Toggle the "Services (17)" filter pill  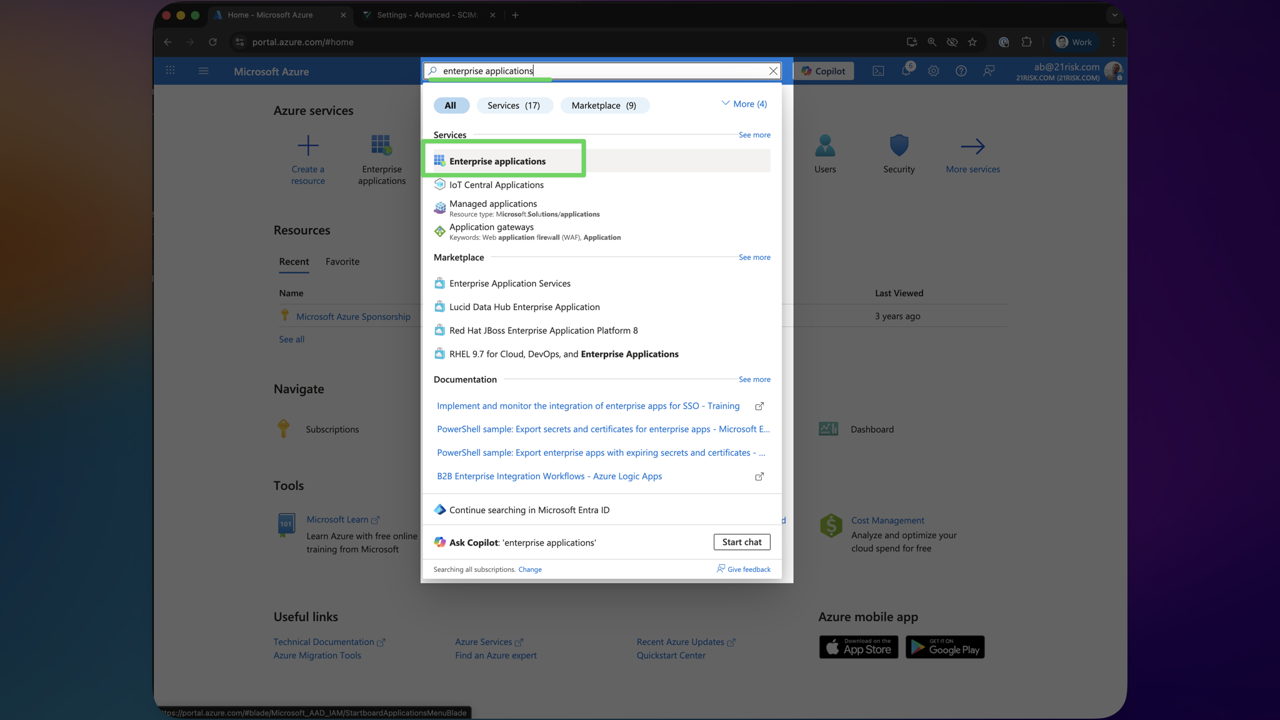(x=514, y=104)
